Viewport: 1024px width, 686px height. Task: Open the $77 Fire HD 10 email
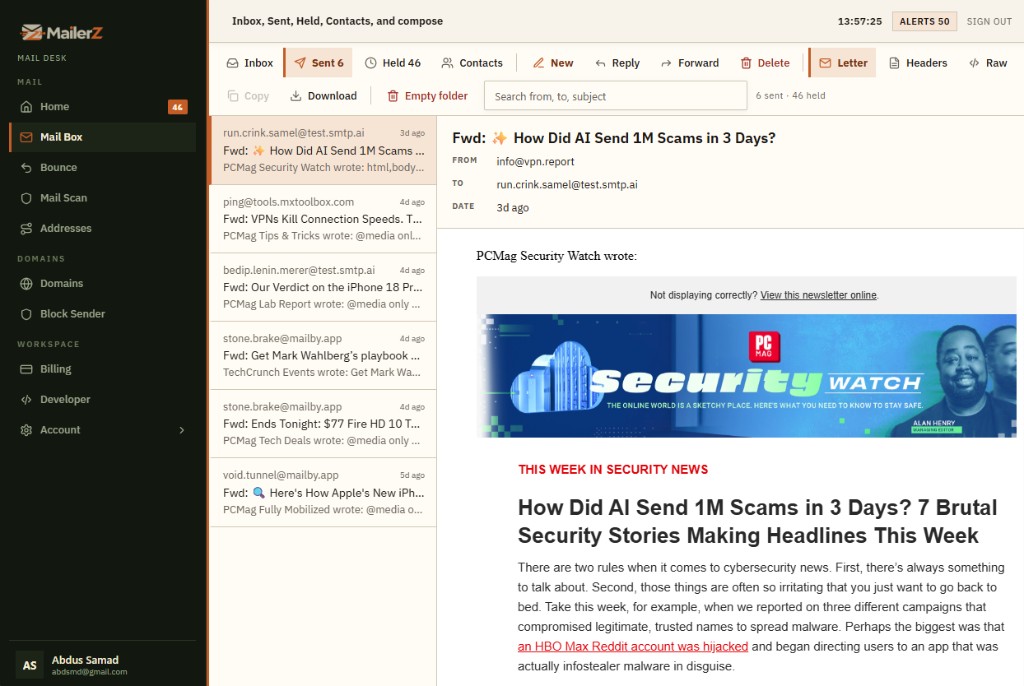(x=323, y=424)
